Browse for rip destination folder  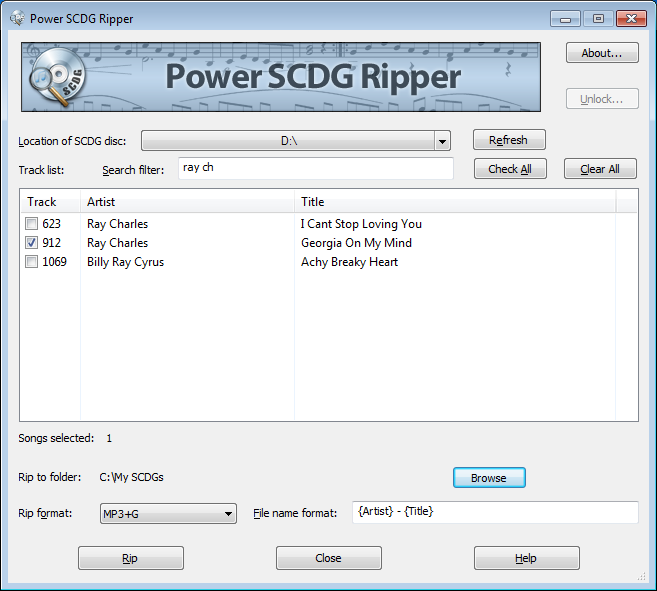click(x=489, y=478)
